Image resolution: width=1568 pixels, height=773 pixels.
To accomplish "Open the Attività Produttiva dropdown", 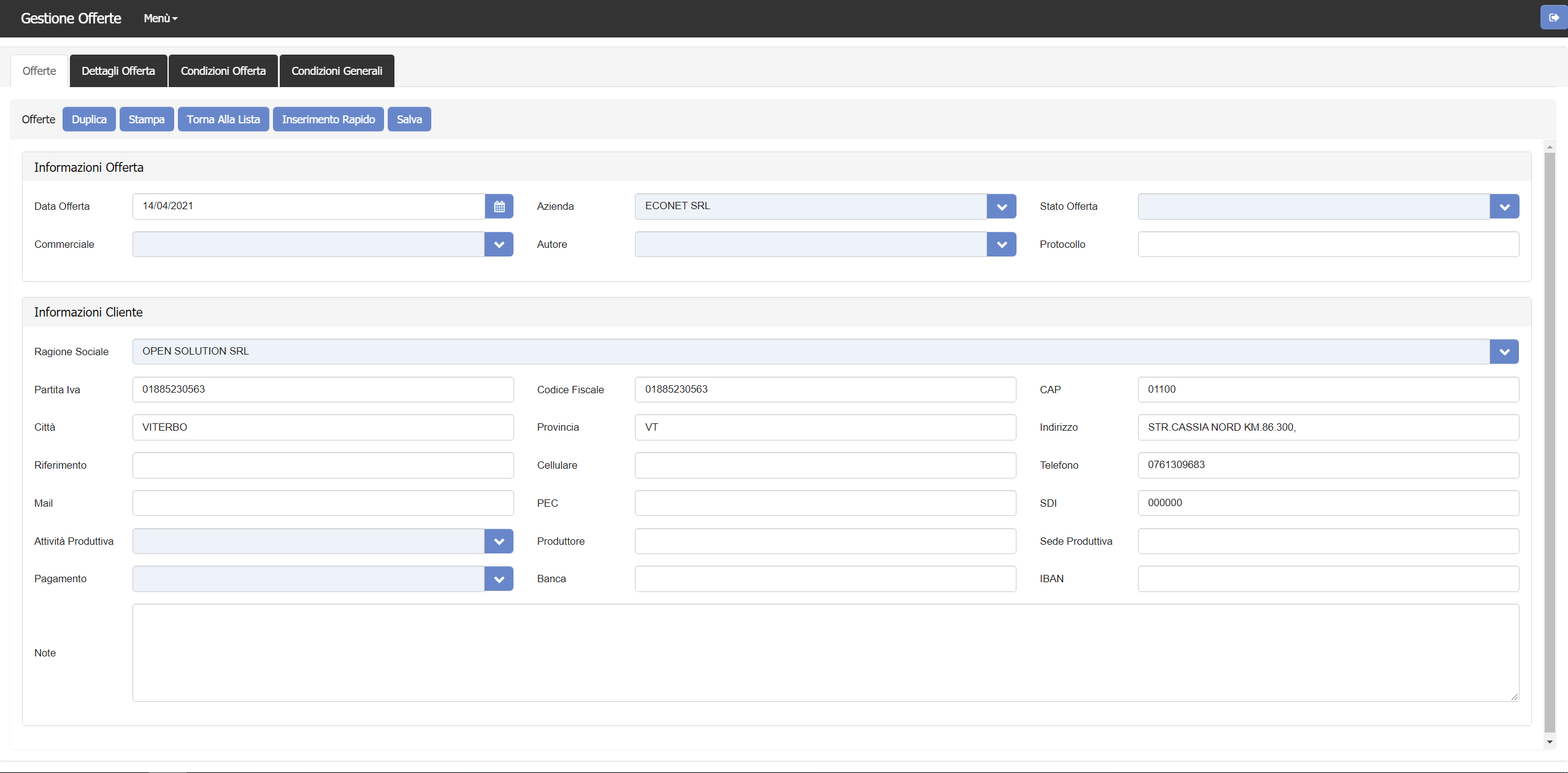I will click(x=499, y=541).
